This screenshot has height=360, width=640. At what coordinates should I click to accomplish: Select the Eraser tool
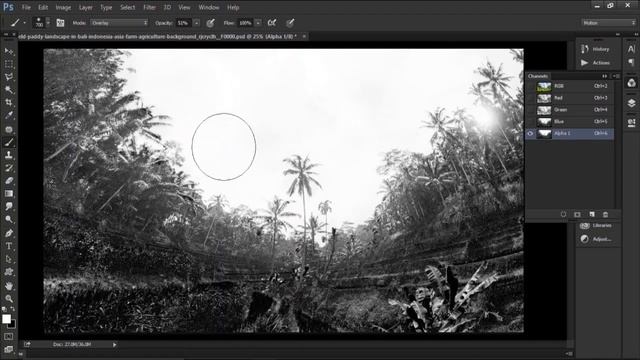point(9,180)
